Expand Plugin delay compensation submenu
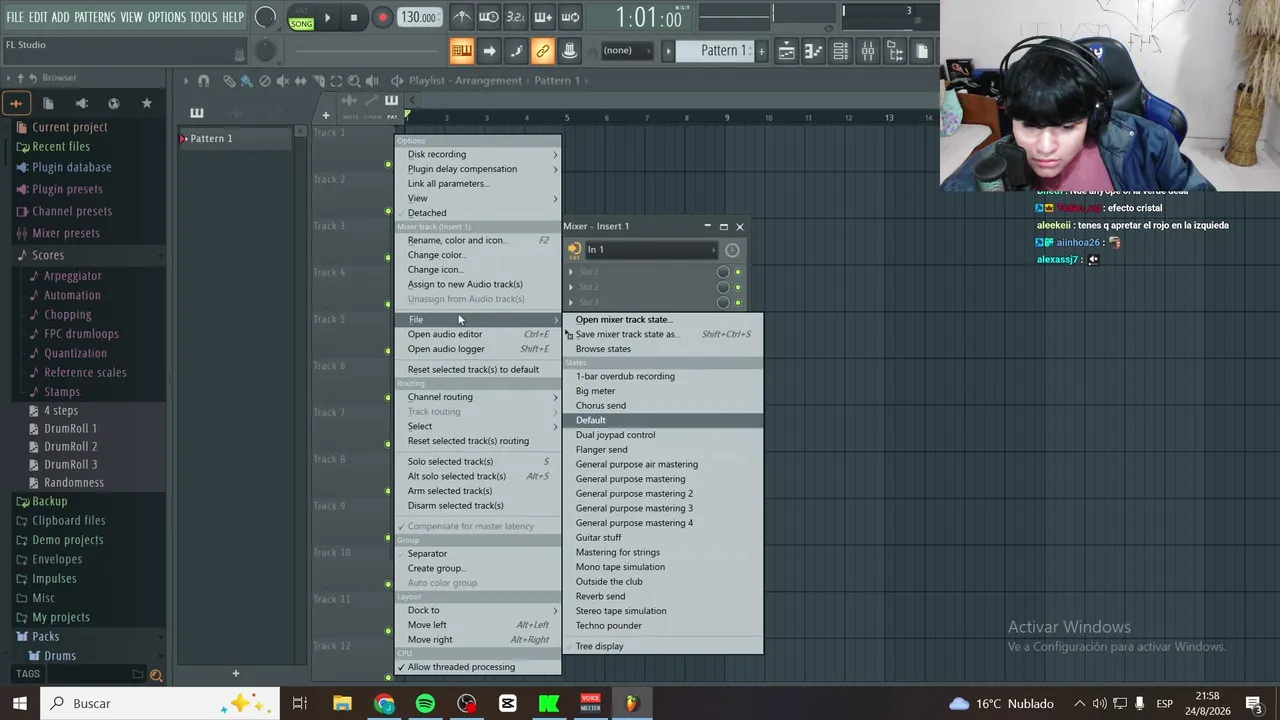This screenshot has width=1280, height=720. coord(478,169)
